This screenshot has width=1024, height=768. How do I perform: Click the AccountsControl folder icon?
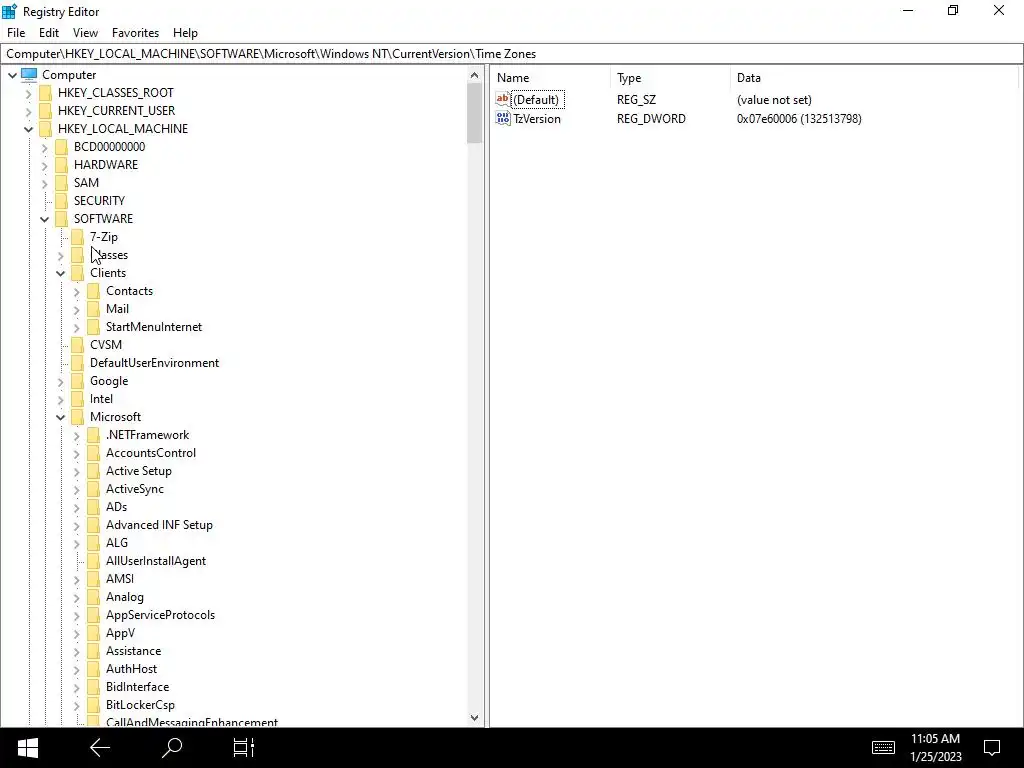[x=94, y=453]
